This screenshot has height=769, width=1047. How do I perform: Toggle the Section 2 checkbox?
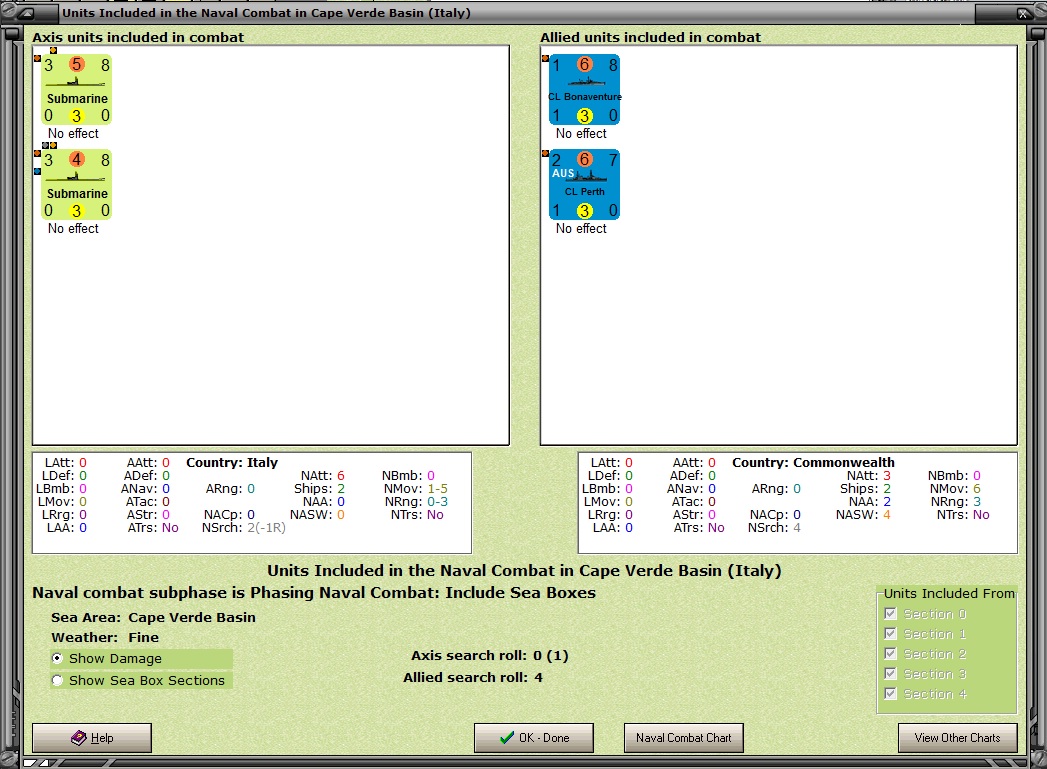pos(890,654)
